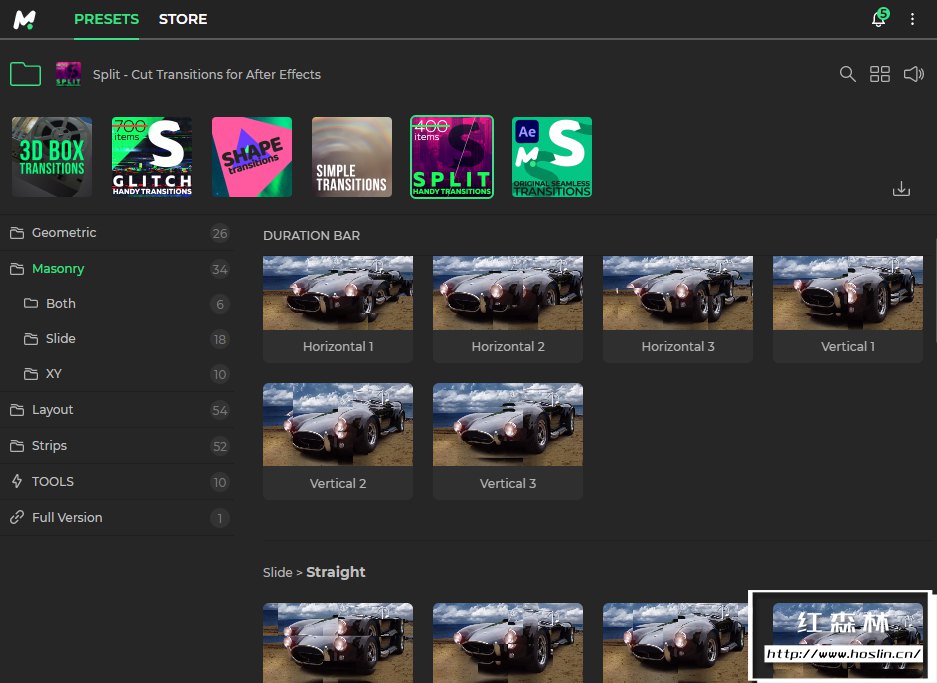Click the Full Version chain link icon
Viewport: 937px width, 683px height.
(17, 517)
